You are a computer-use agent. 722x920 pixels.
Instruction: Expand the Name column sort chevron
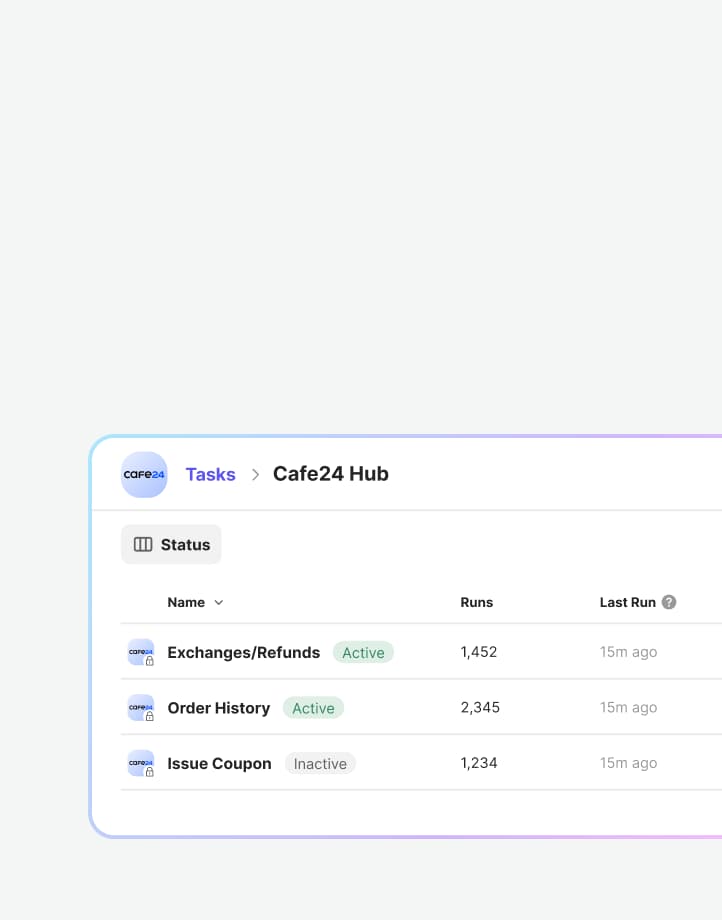click(x=219, y=603)
